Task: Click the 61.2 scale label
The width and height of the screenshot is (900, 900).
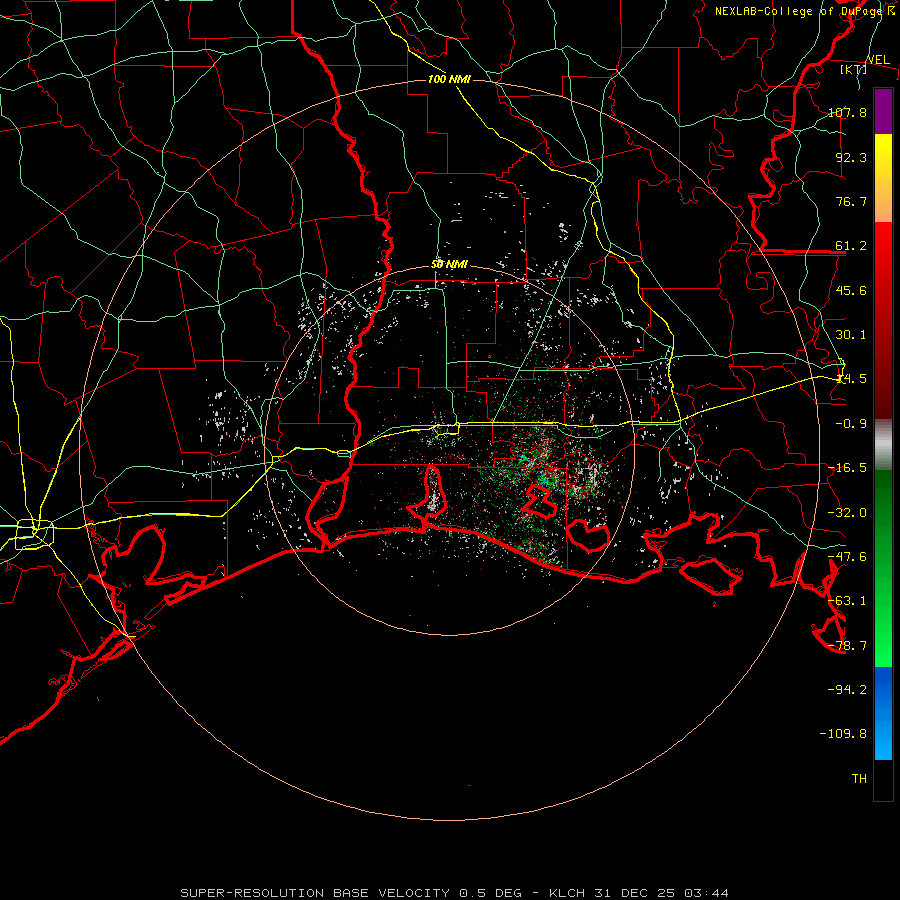Action: pyautogui.click(x=851, y=246)
